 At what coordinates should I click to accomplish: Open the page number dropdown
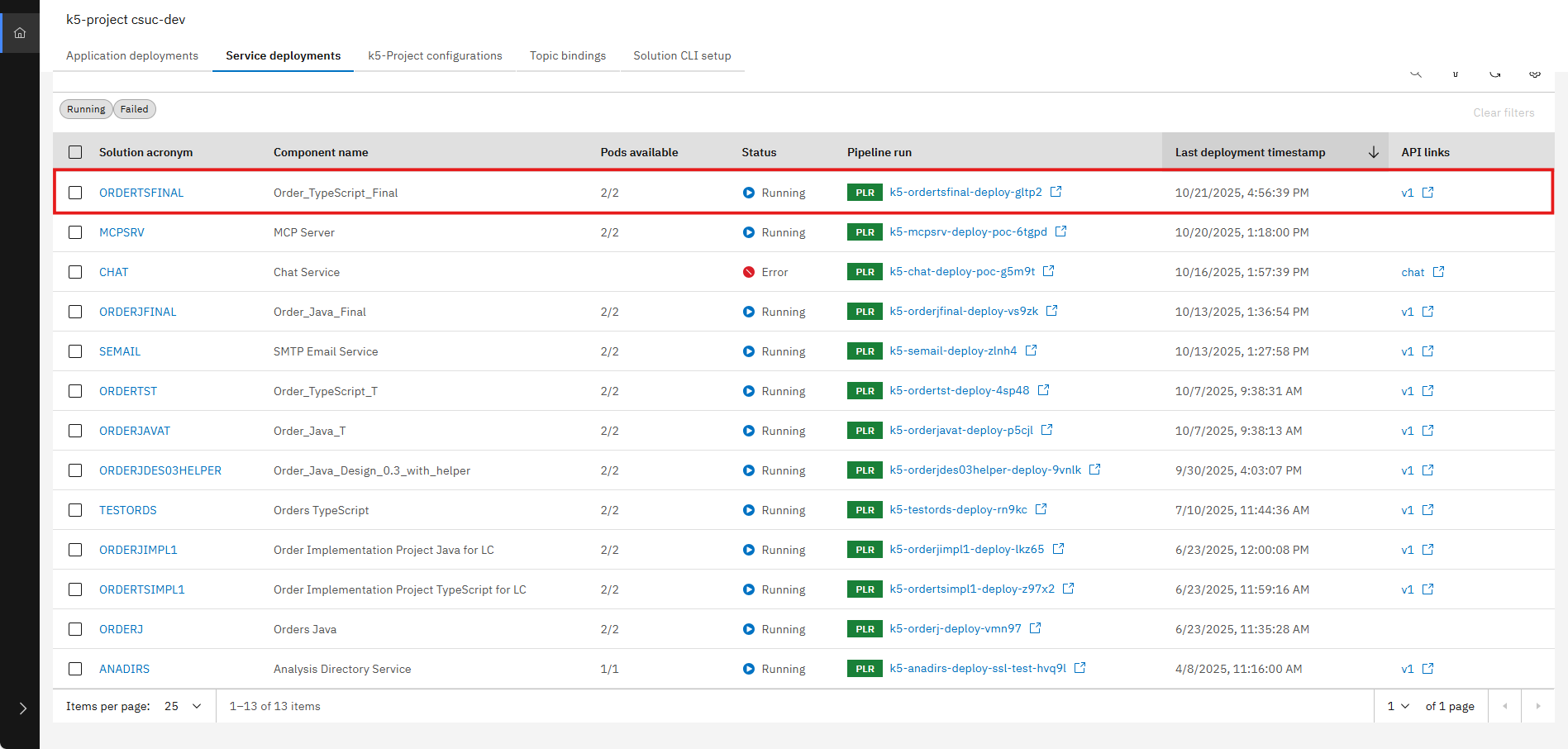[1396, 706]
